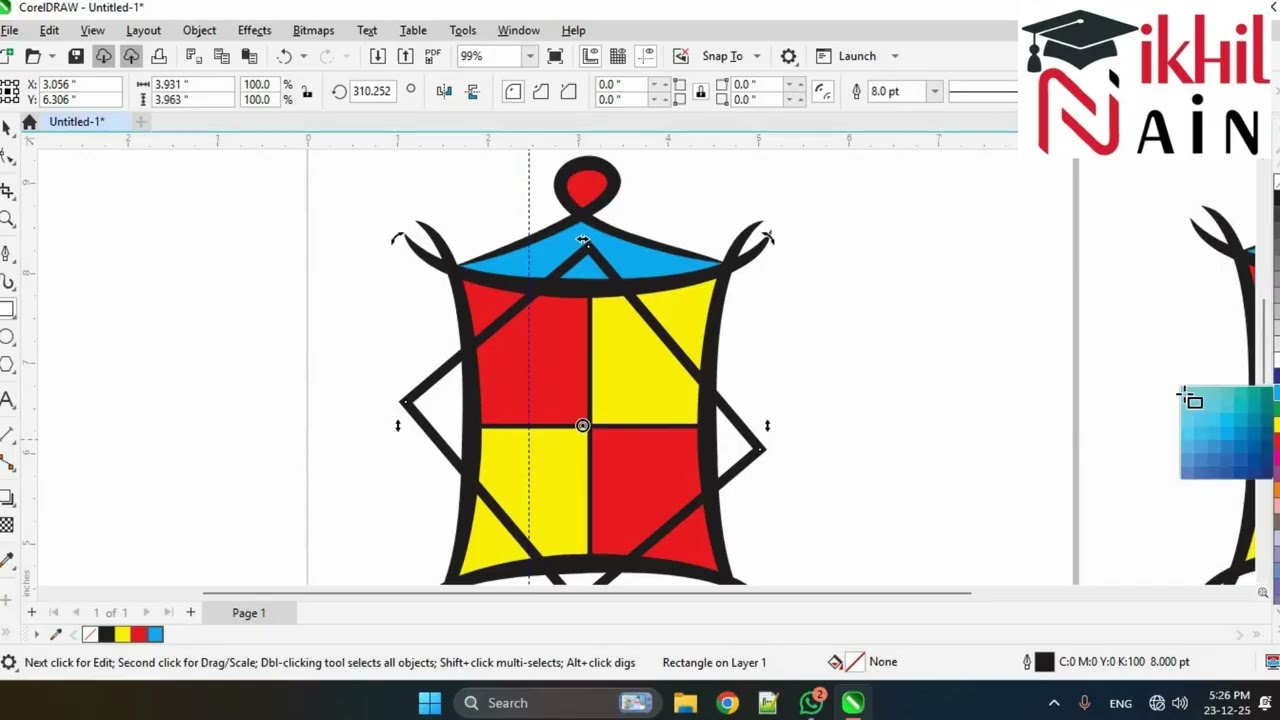Expand the Undo history dropdown arrow
Screen dimensions: 1280x720
coord(304,57)
